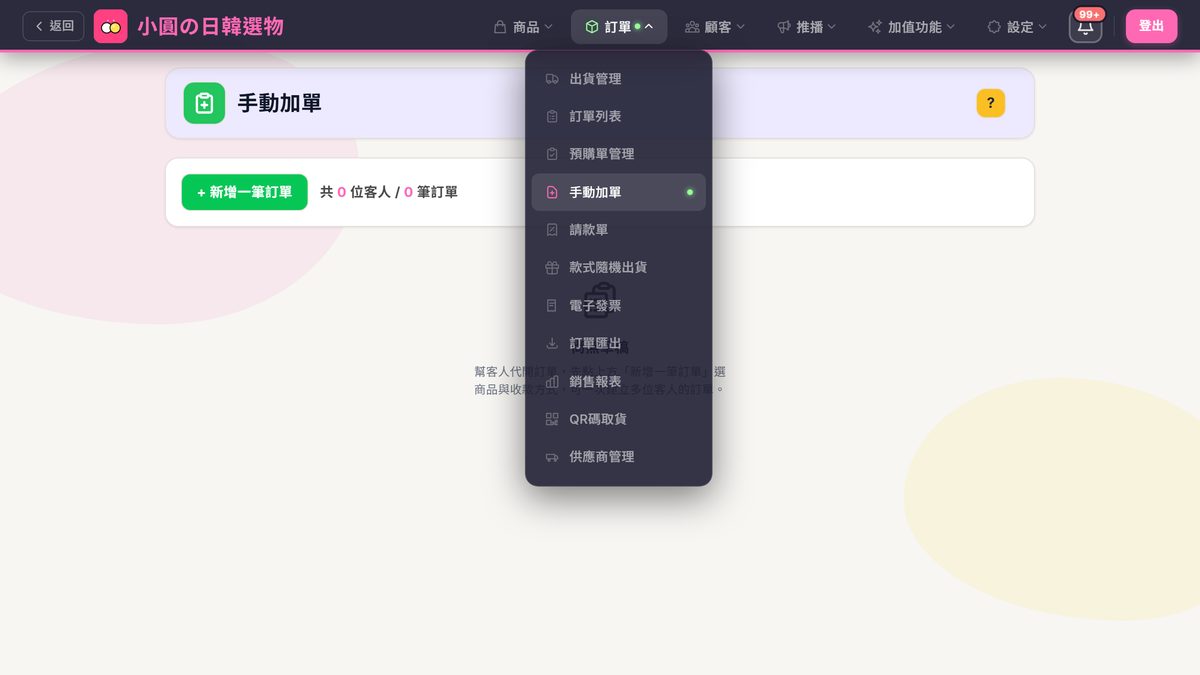The height and width of the screenshot is (675, 1200).
Task: Open 供應商管理 from the menu
Action: pyautogui.click(x=618, y=457)
